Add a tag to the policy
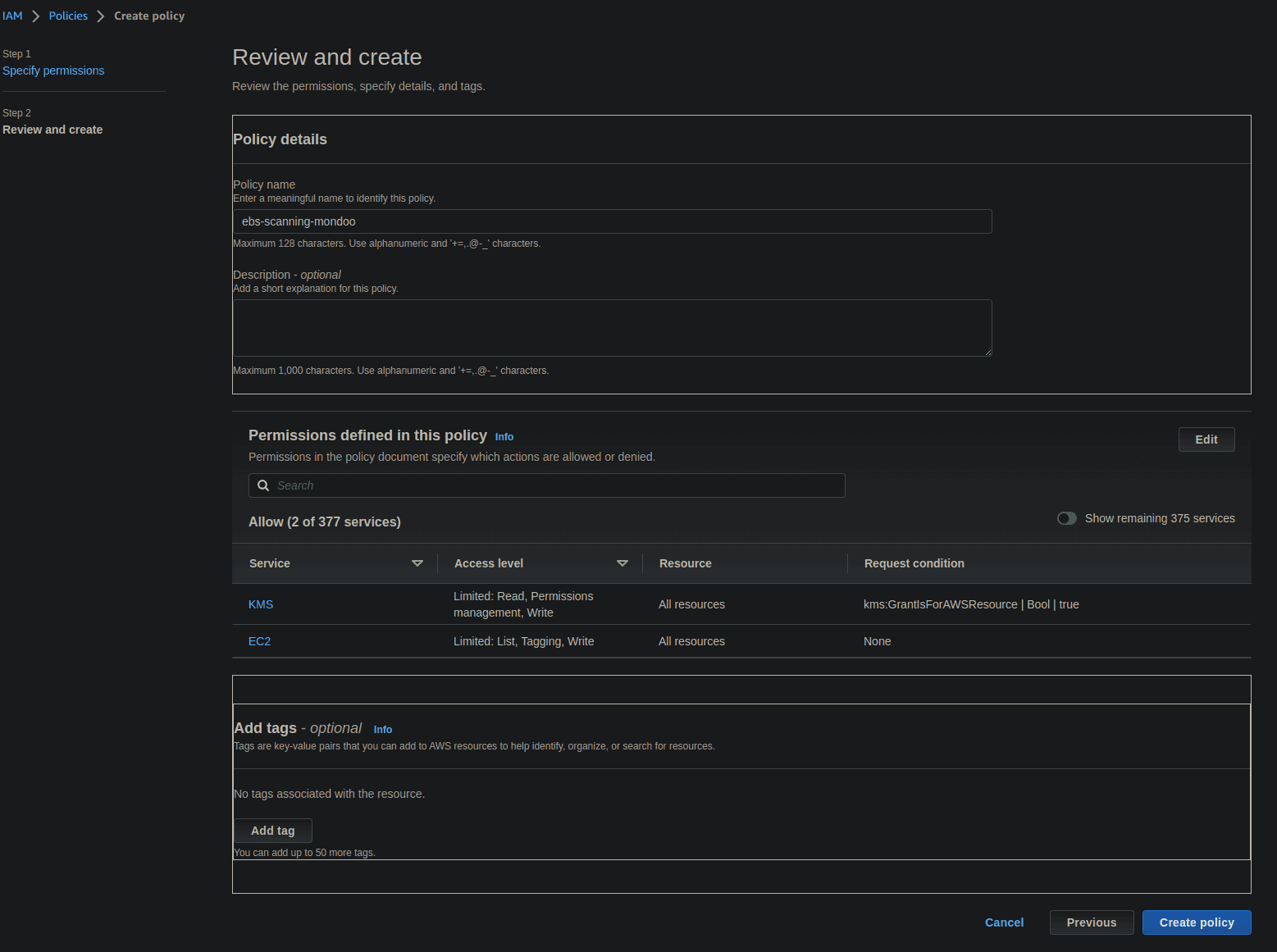The width and height of the screenshot is (1277, 952). pyautogui.click(x=272, y=831)
